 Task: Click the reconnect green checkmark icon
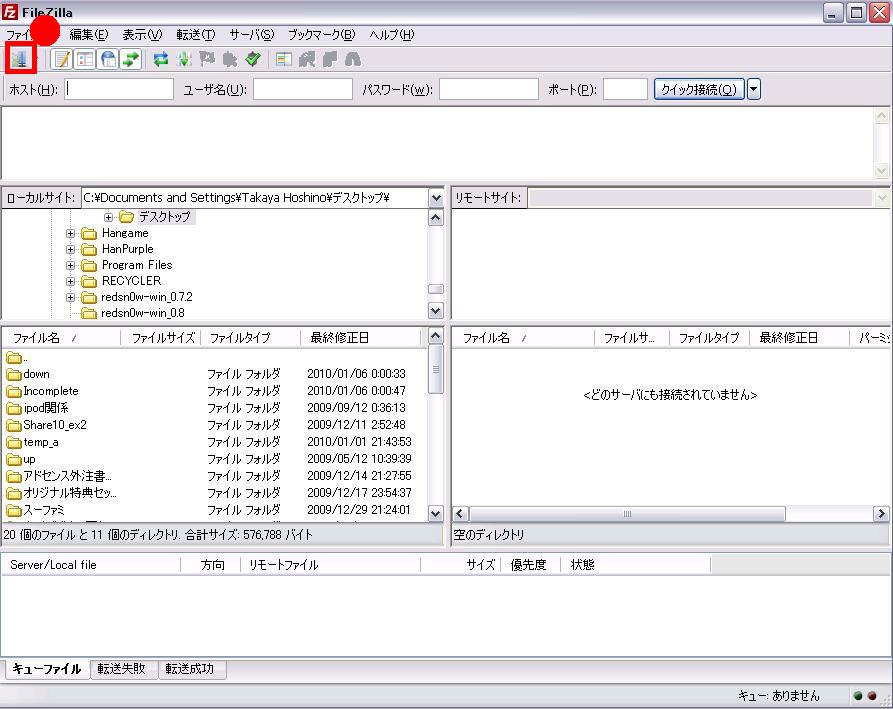[253, 59]
